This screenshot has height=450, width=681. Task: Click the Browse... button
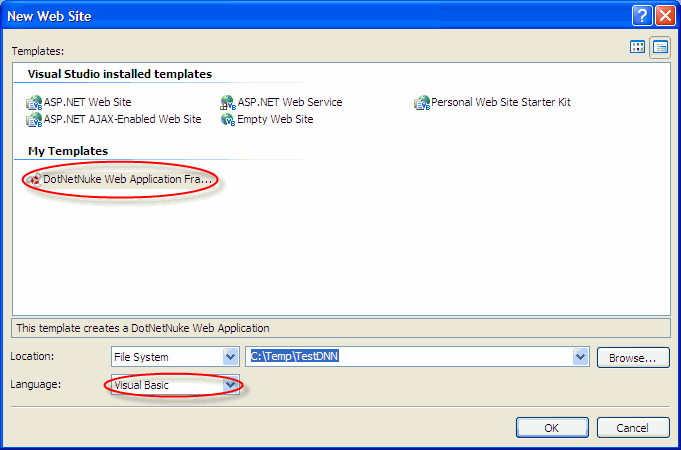coord(633,358)
